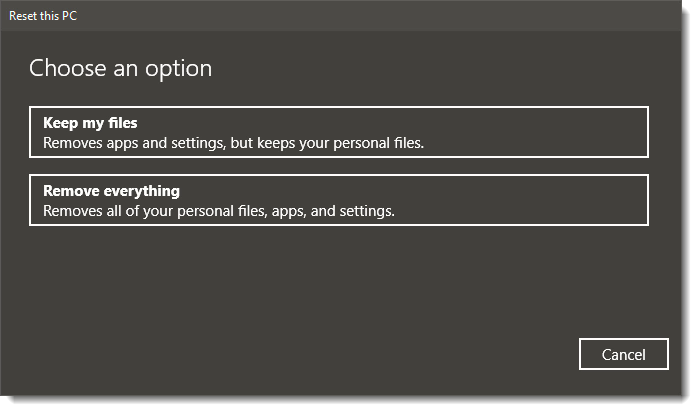Click the bold Keep my files label
Screen dimensions: 697x411
click(90, 123)
